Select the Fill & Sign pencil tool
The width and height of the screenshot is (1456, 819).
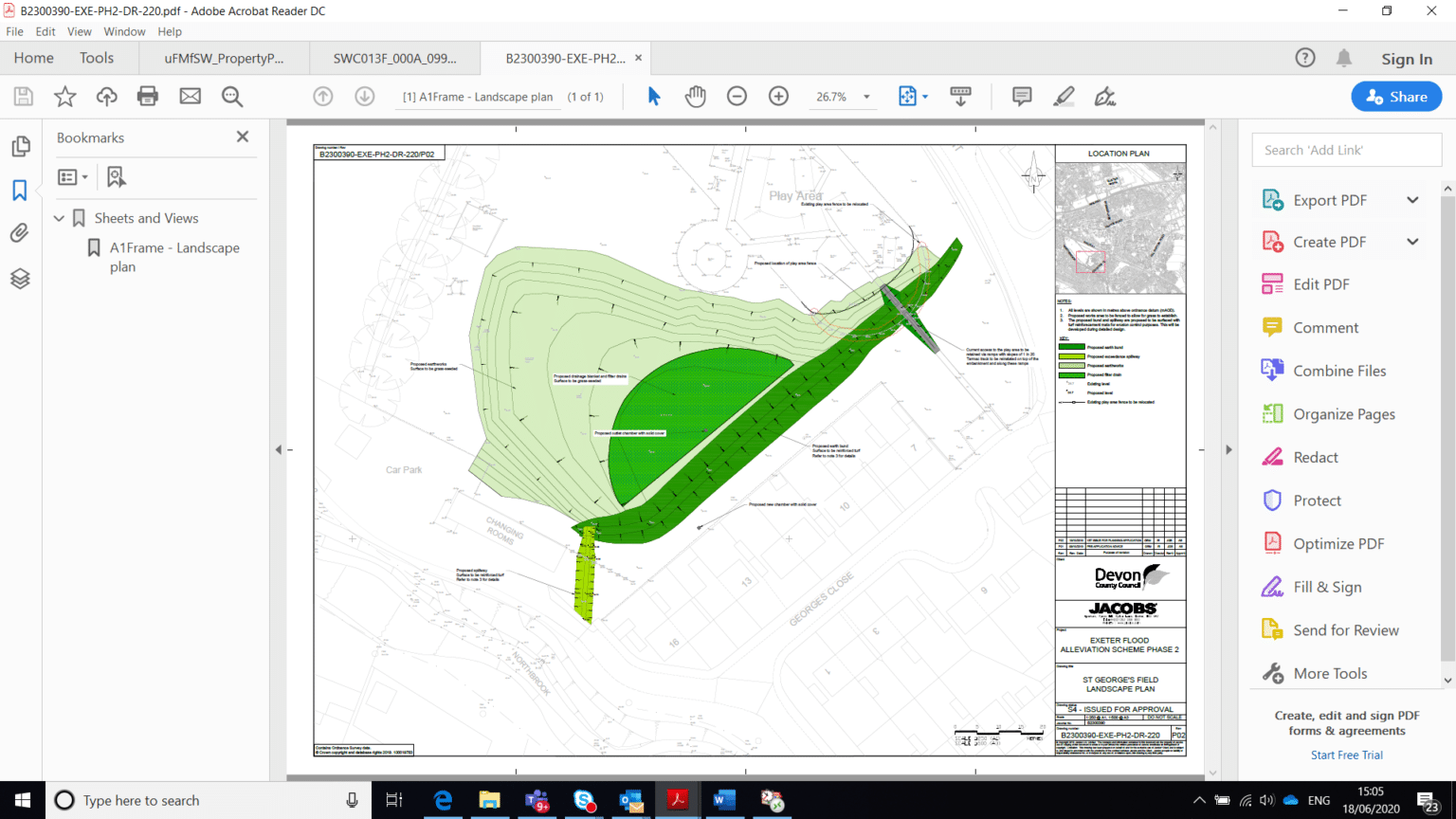(x=1064, y=96)
